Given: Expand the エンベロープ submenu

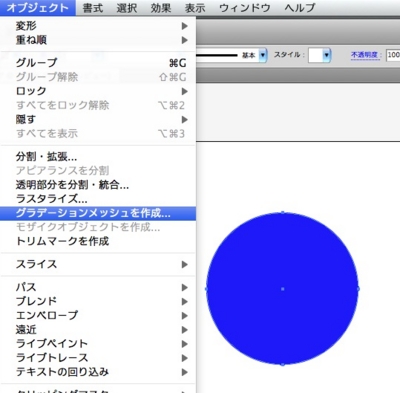Looking at the screenshot, I should (98, 315).
